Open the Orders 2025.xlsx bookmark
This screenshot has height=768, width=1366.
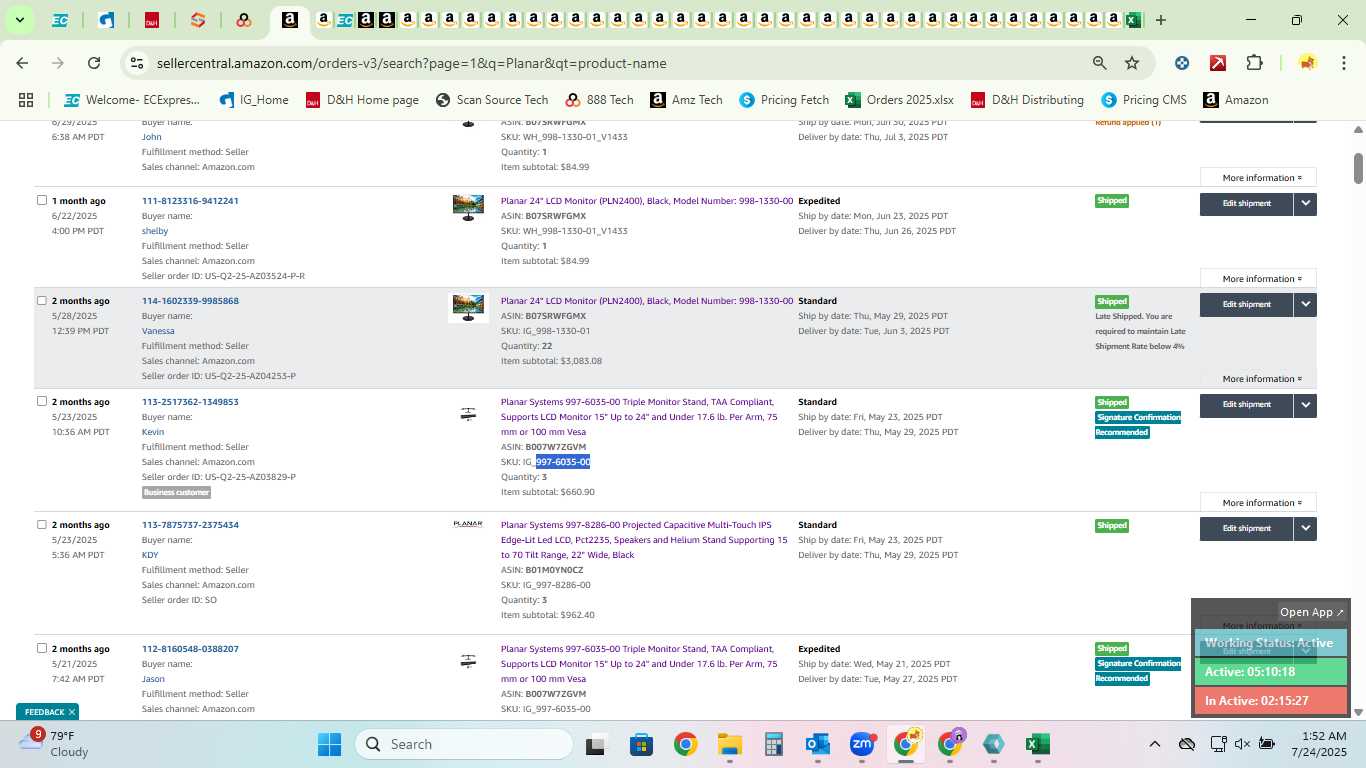click(x=899, y=100)
